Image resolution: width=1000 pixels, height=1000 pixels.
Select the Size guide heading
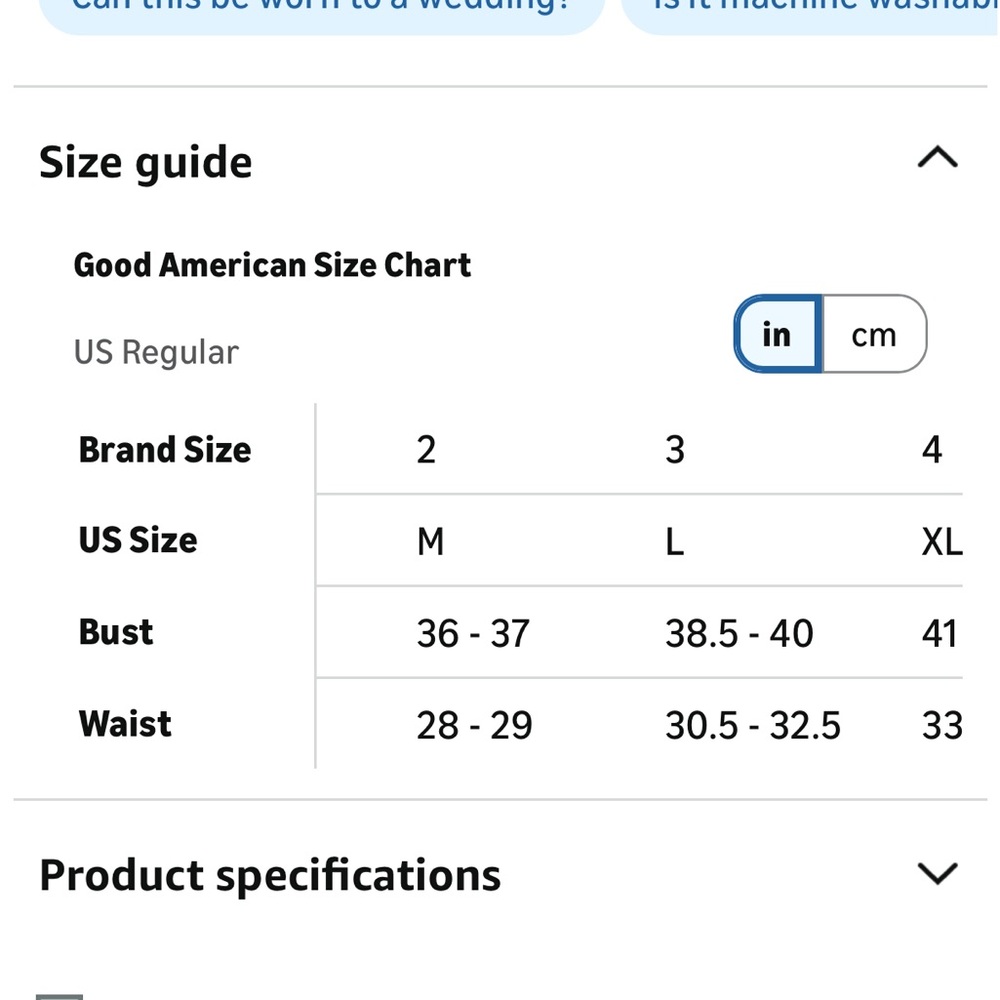coord(145,163)
